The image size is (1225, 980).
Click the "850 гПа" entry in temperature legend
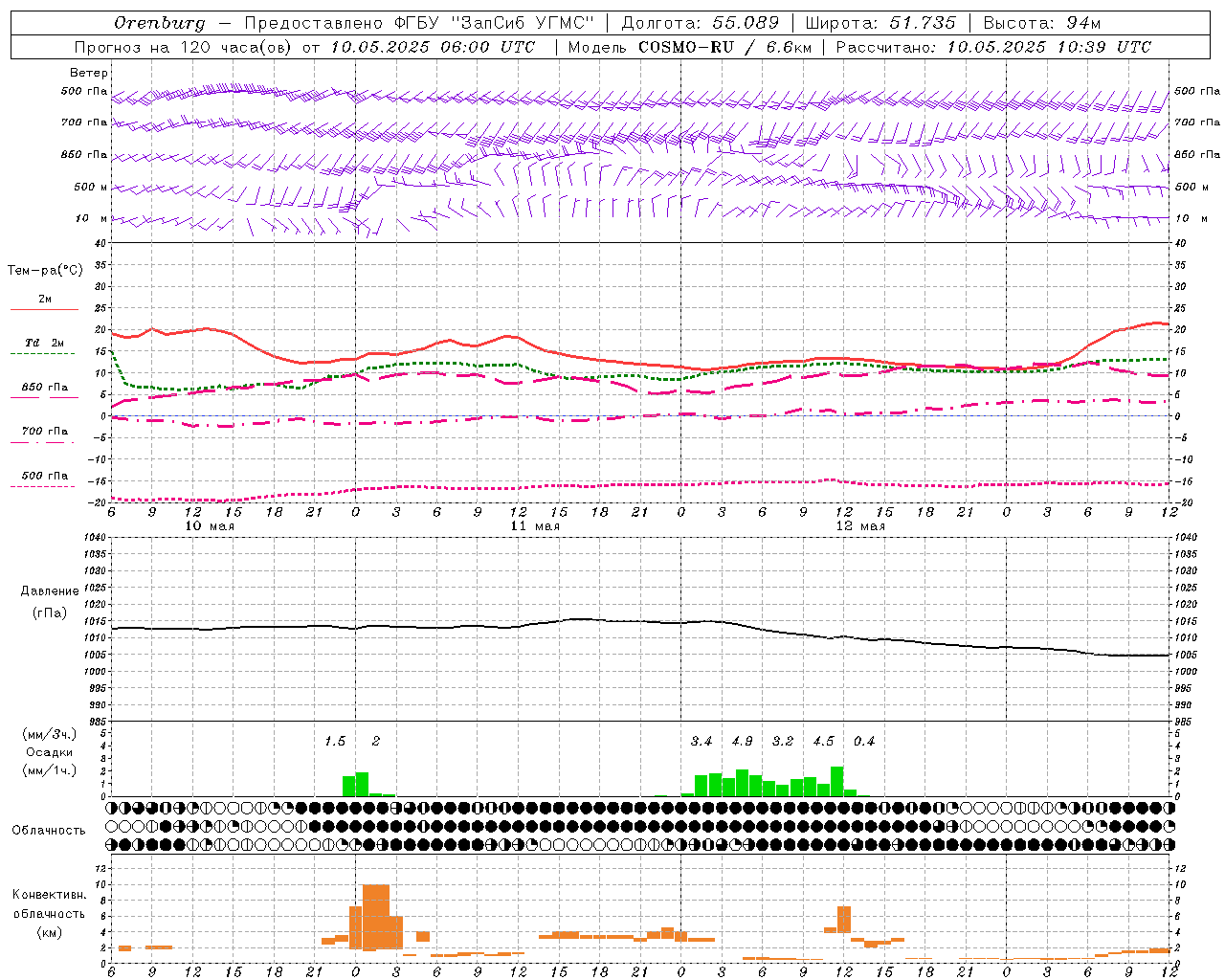[x=45, y=388]
